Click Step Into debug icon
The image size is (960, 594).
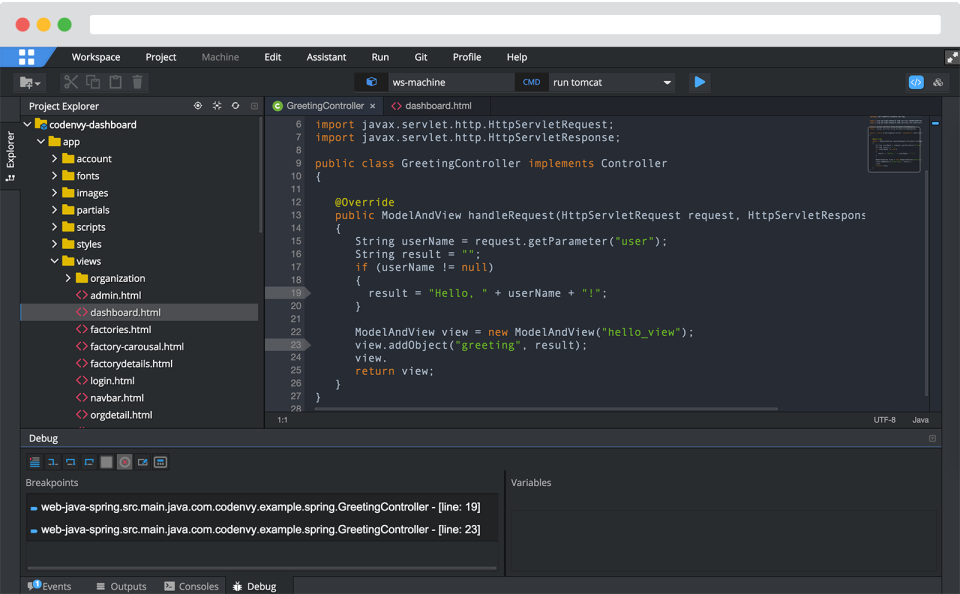tap(53, 462)
